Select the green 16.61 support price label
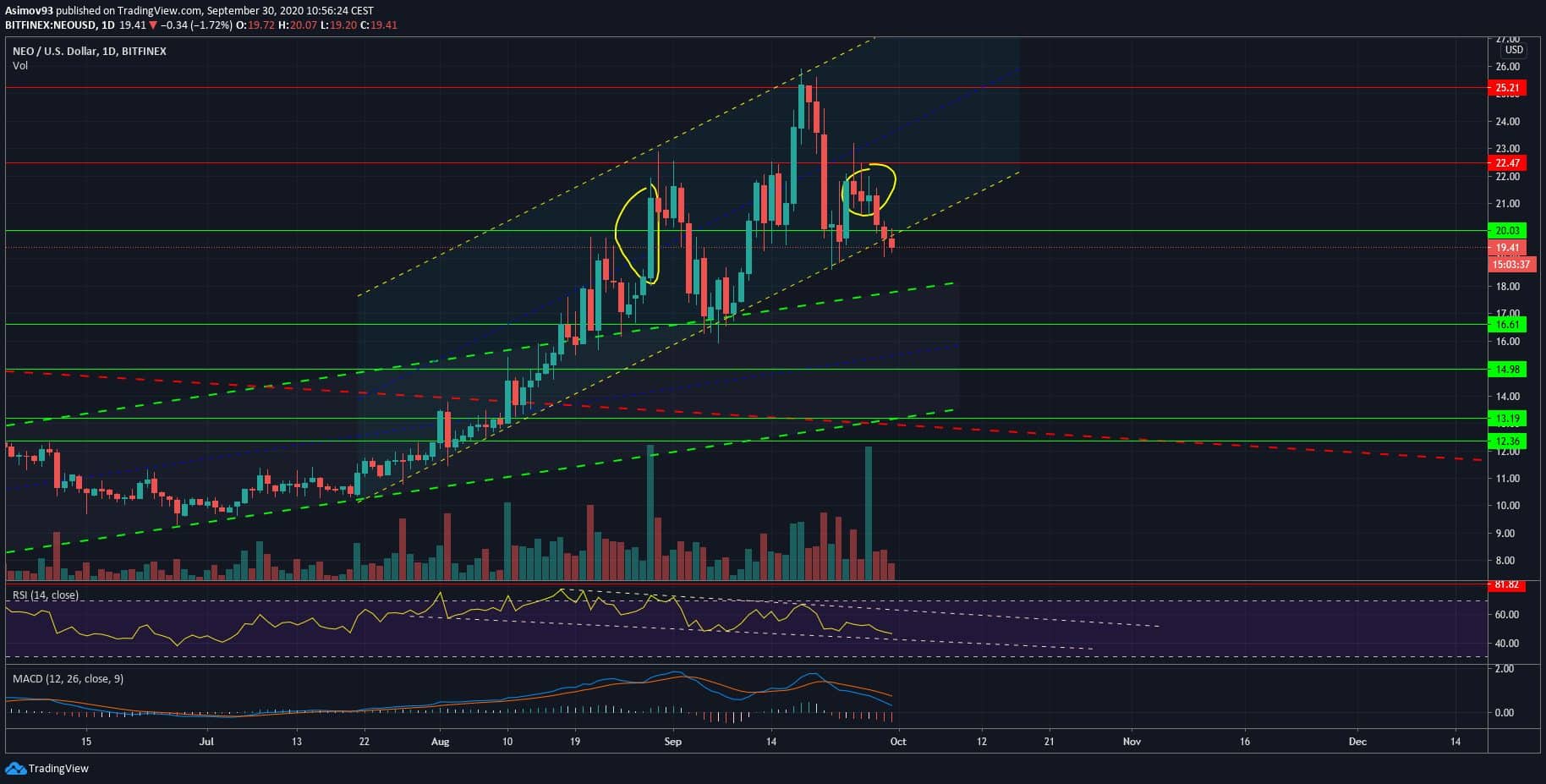Screen dimensions: 1546x784 coord(1507,325)
